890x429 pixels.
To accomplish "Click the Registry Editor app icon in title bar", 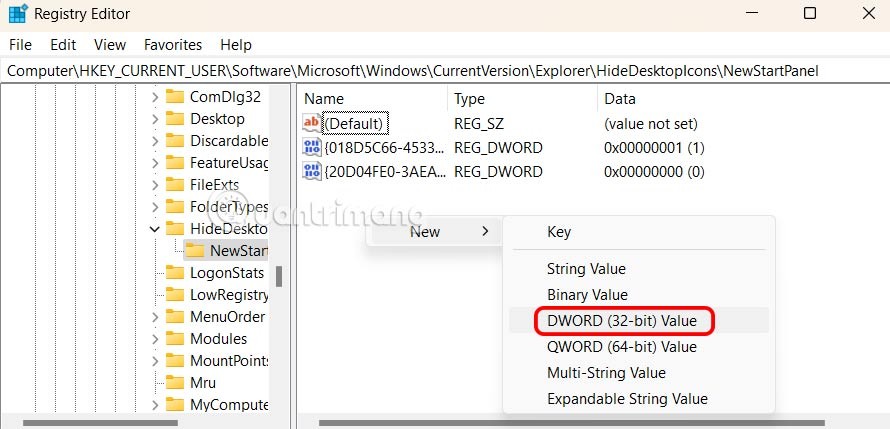I will 18,15.
